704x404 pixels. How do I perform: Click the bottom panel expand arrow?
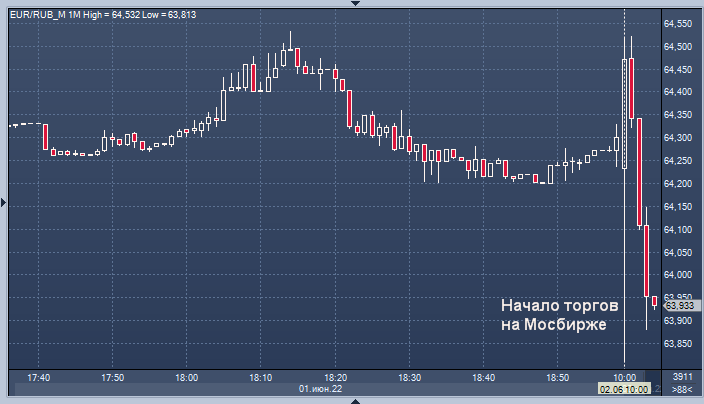351,399
